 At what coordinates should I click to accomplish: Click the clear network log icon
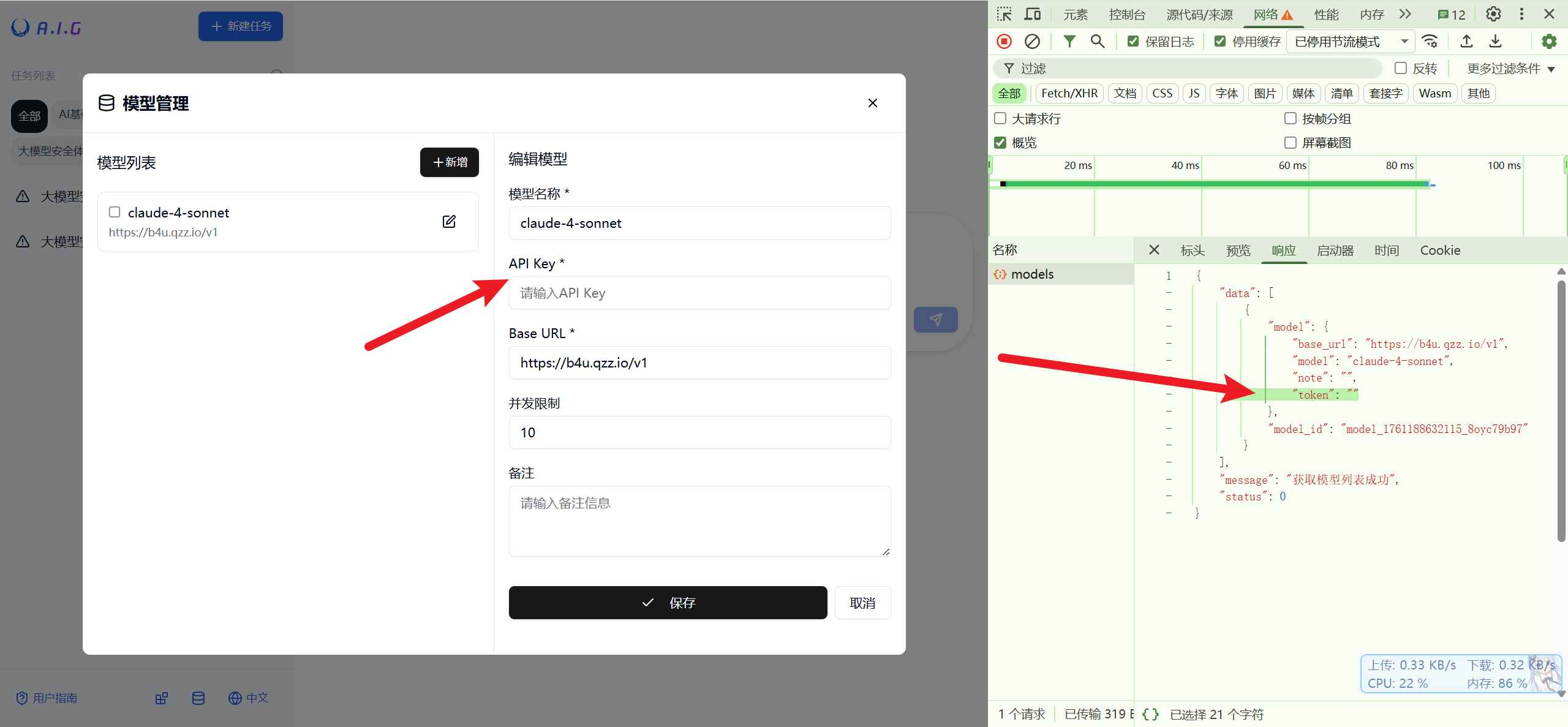pyautogui.click(x=1032, y=41)
